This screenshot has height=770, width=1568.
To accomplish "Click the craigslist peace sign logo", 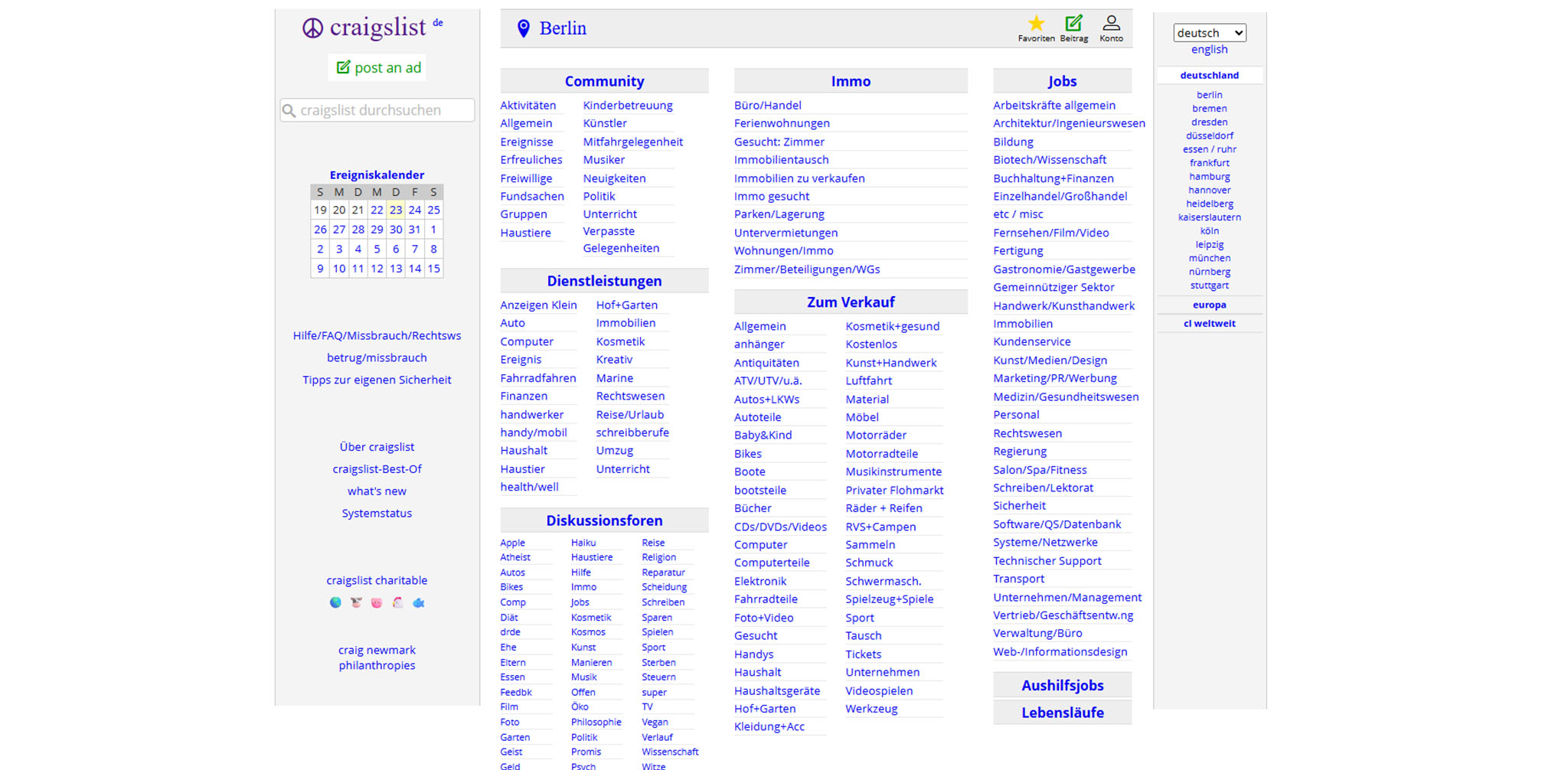I will [313, 28].
